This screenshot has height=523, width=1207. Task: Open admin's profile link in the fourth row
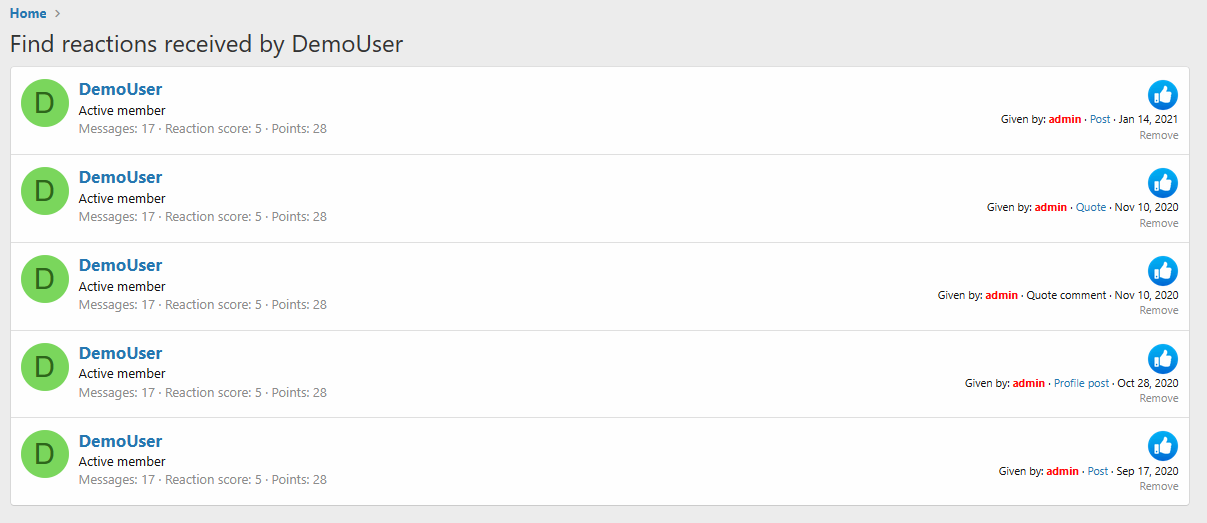coord(1029,383)
